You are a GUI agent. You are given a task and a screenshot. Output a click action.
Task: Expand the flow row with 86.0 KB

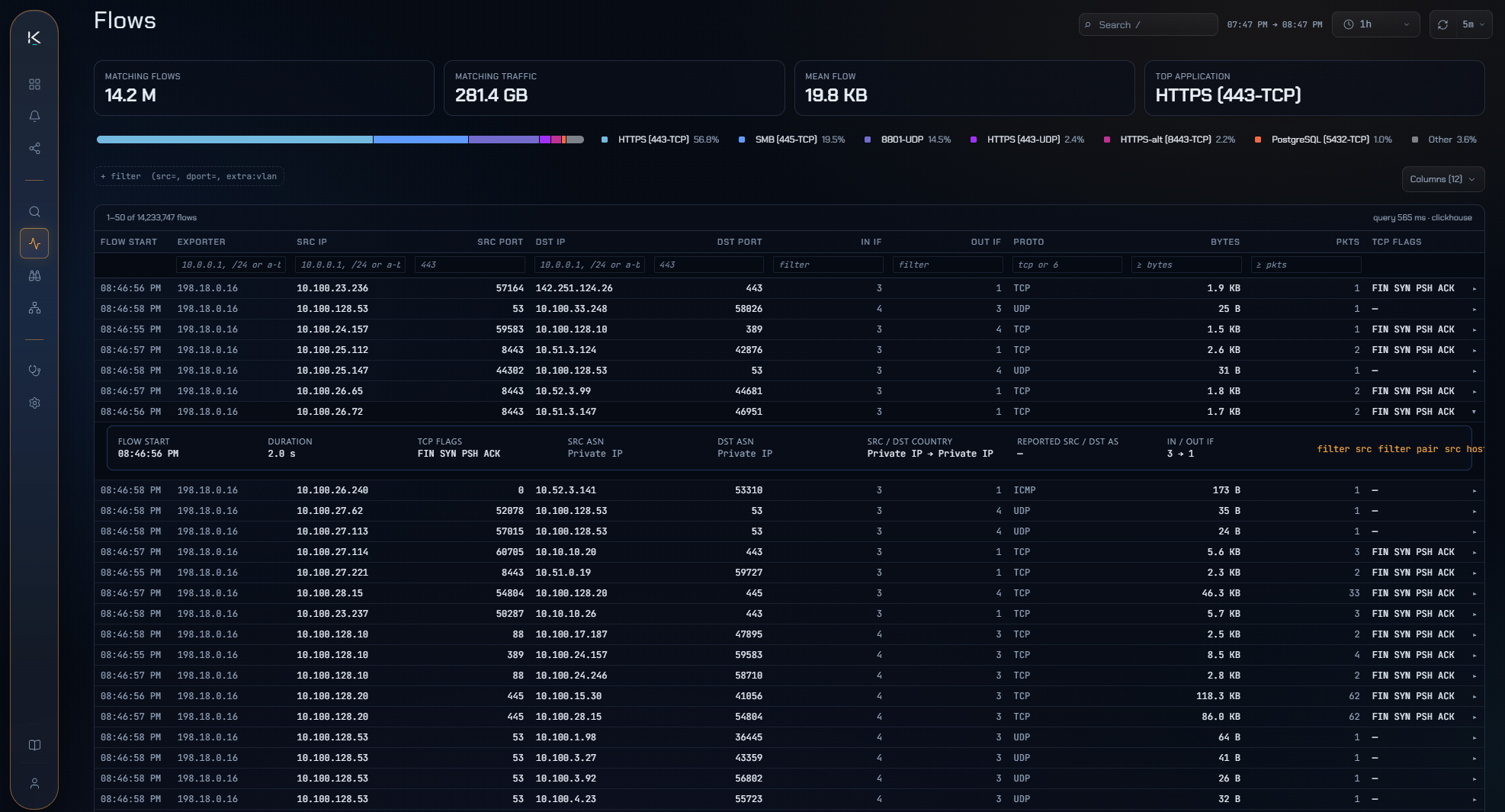tap(1474, 717)
